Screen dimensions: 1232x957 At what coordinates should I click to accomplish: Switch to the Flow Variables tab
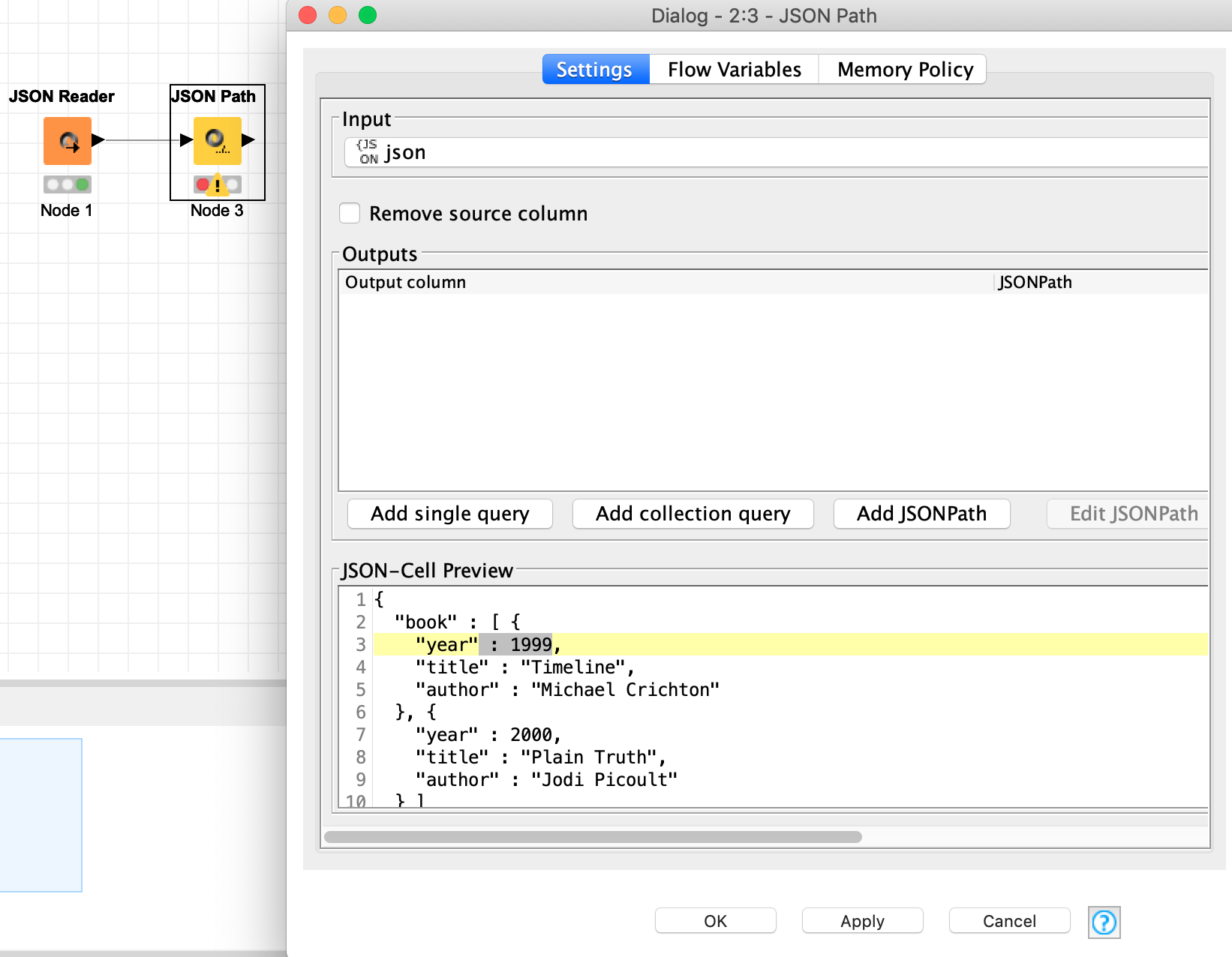(x=735, y=70)
